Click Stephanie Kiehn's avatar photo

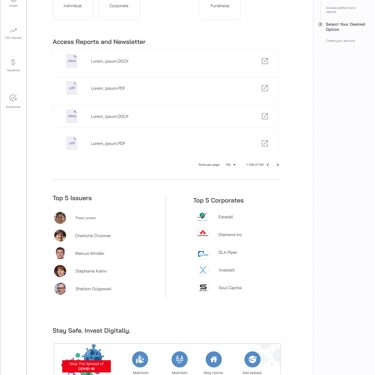point(60,271)
